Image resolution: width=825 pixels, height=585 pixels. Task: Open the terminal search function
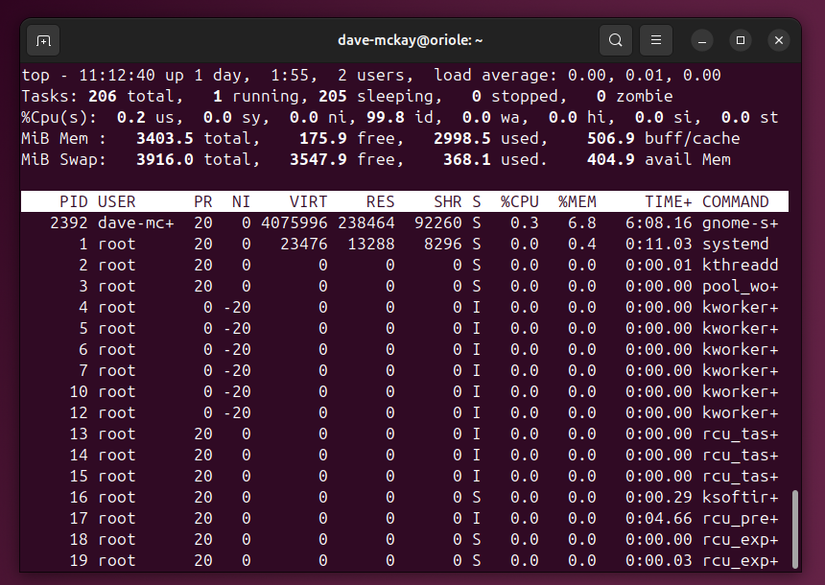615,40
